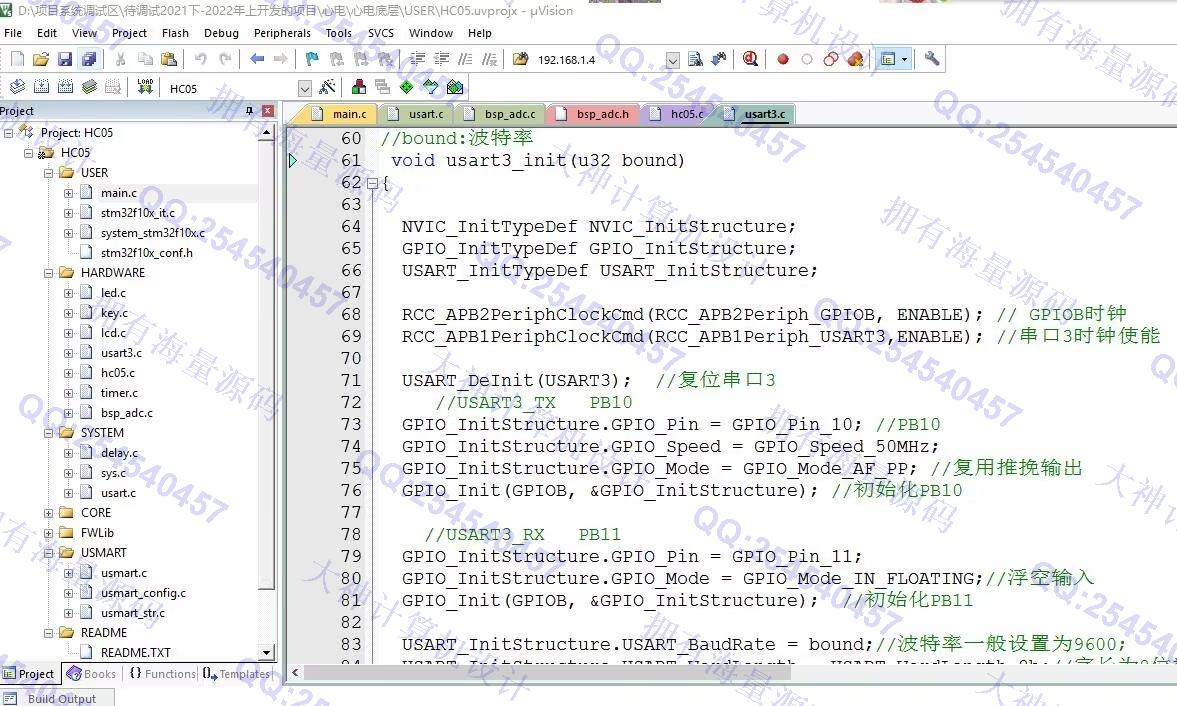Switch to the main.c editor tab
This screenshot has width=1177, height=706.
(x=339, y=114)
